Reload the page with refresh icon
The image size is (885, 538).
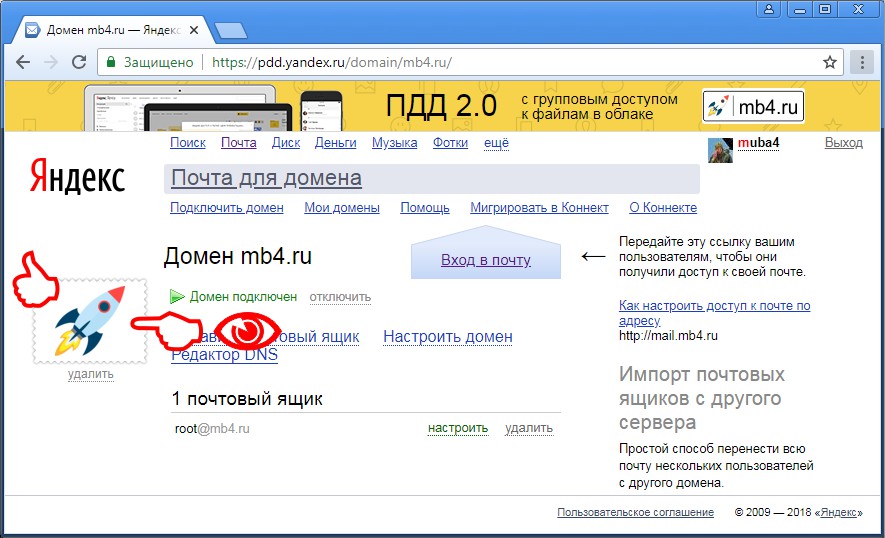coord(79,62)
